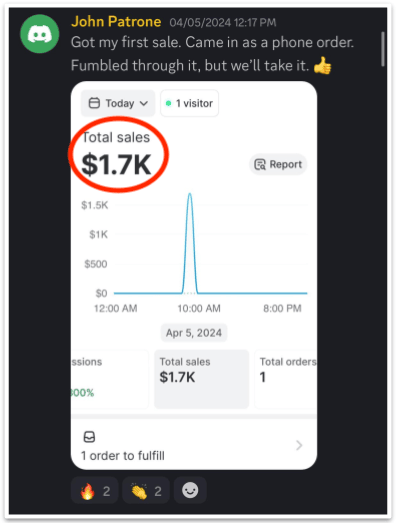Click the inbox icon above order to fulfill
Screen dimensions: 396x523
point(89,437)
